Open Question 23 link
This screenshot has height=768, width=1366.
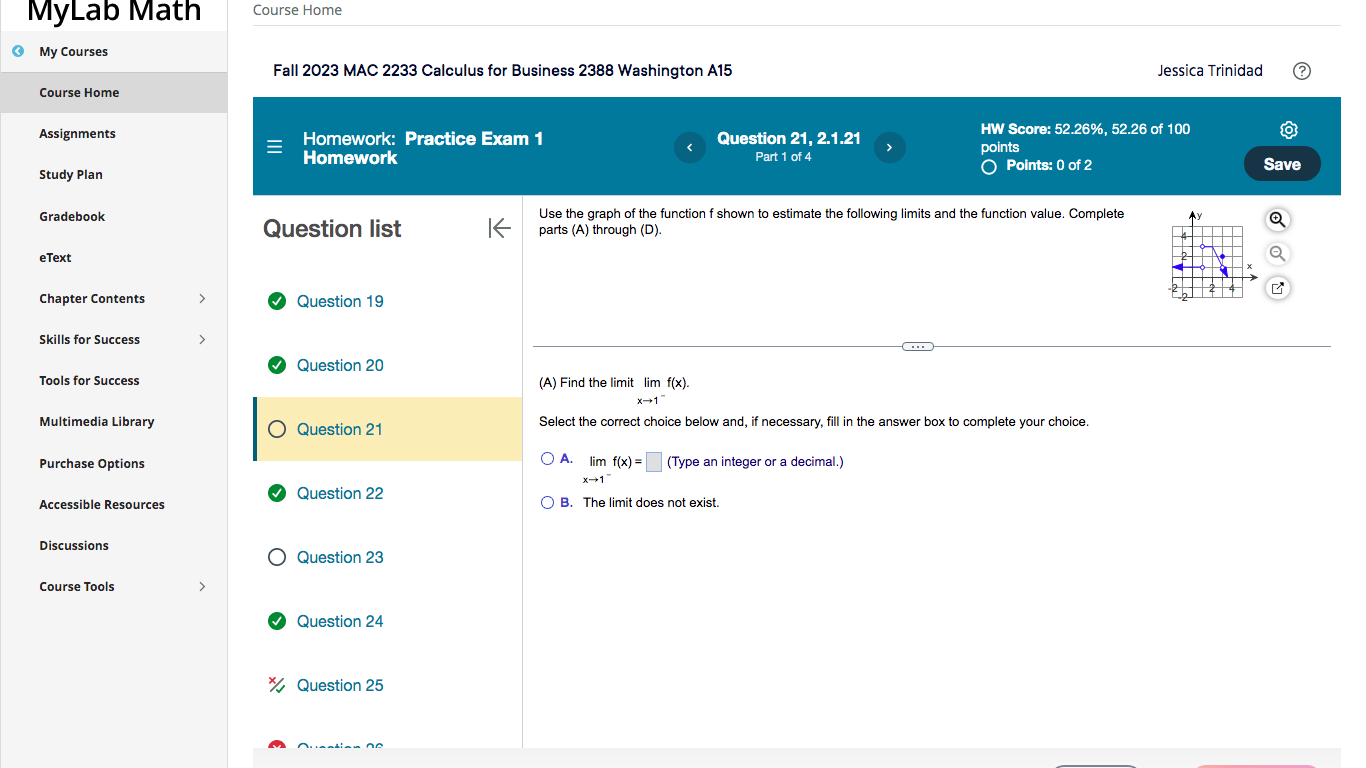(340, 557)
